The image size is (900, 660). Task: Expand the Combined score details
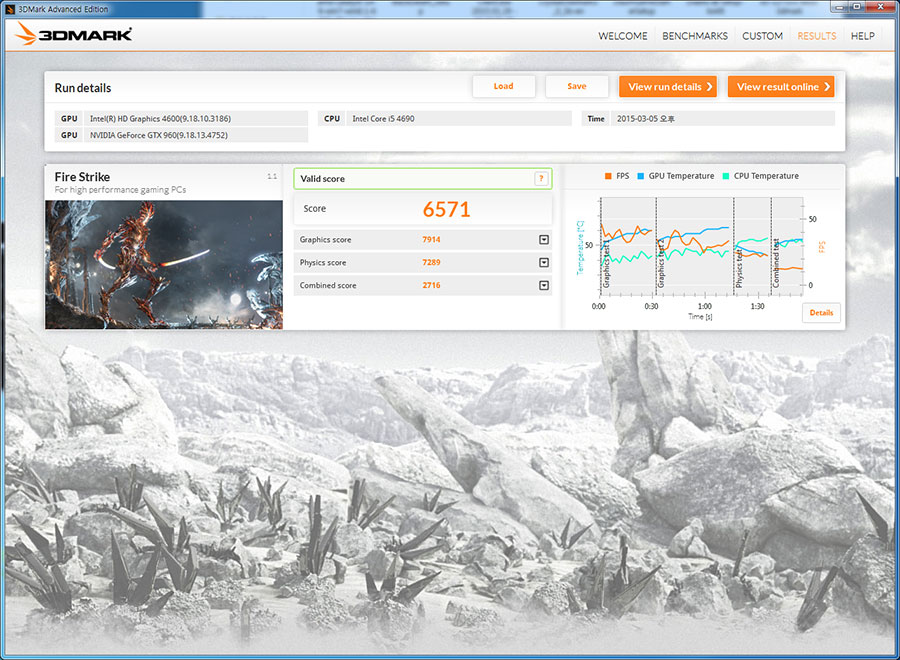pos(544,285)
